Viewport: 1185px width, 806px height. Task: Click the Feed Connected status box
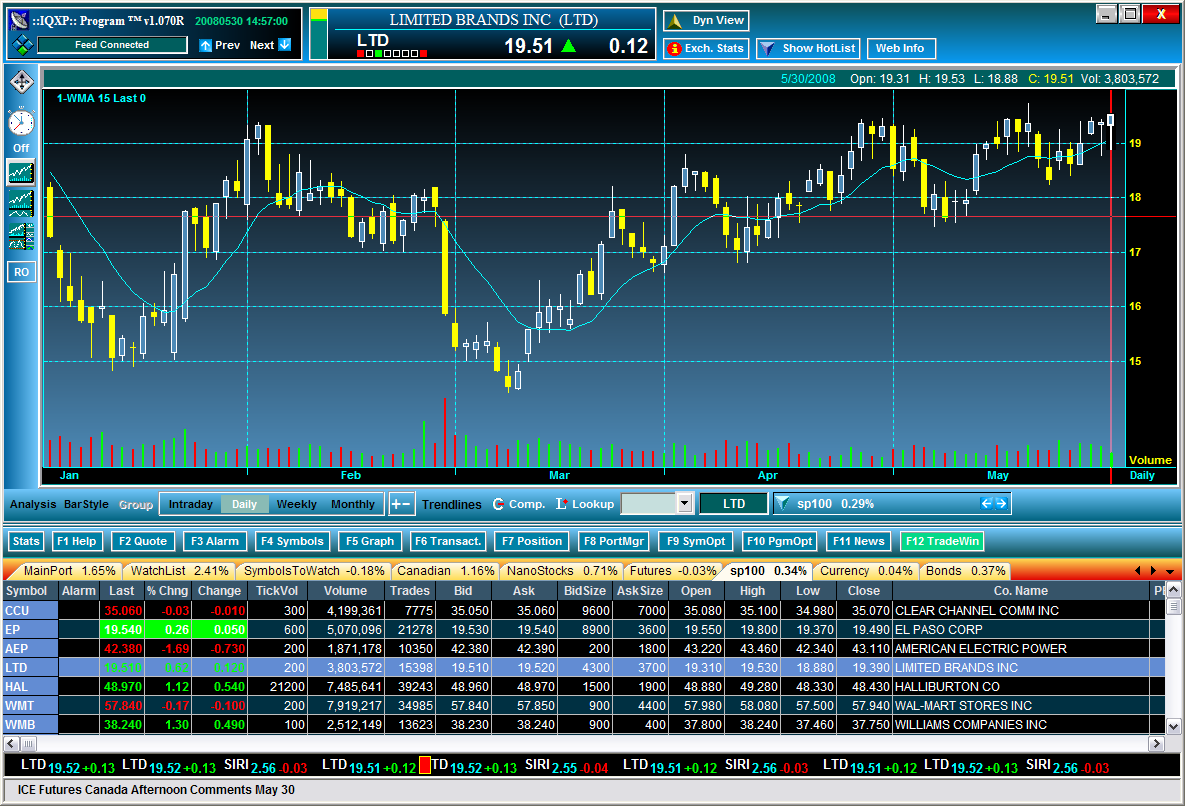(112, 45)
